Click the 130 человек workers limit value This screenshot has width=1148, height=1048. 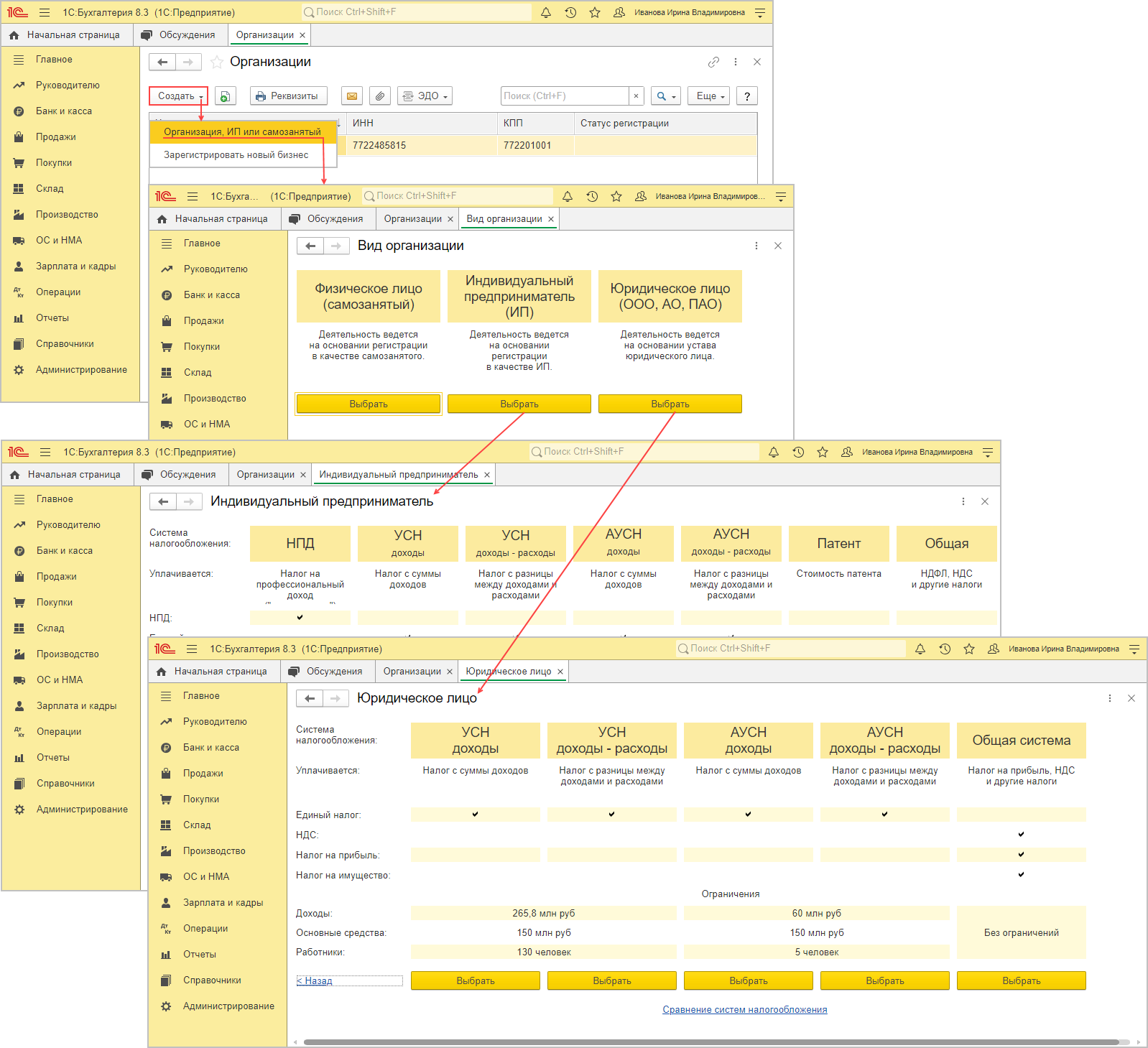(x=544, y=952)
